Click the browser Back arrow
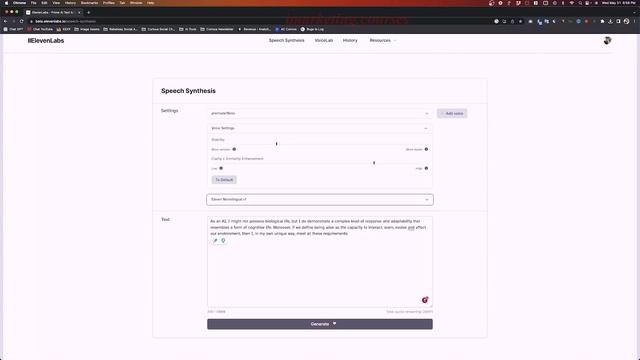This screenshot has width=640, height=360. coord(5,21)
